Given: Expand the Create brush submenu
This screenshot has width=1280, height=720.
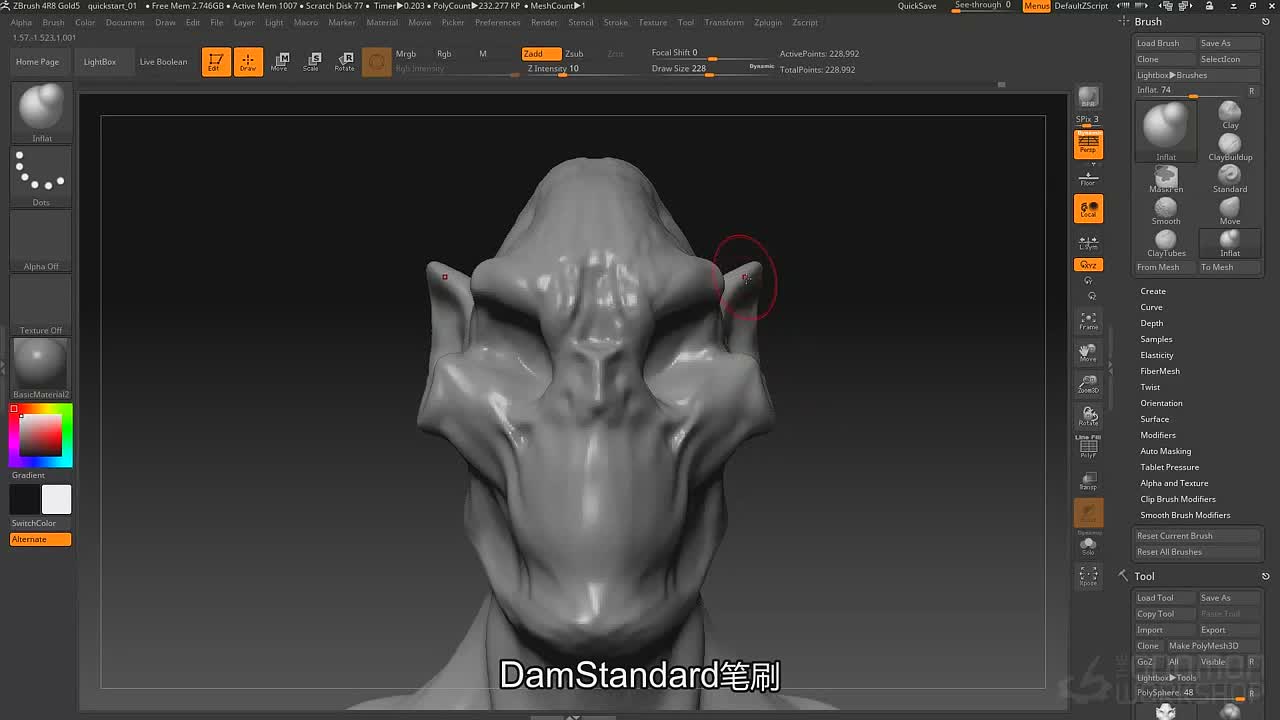Looking at the screenshot, I should 1153,291.
